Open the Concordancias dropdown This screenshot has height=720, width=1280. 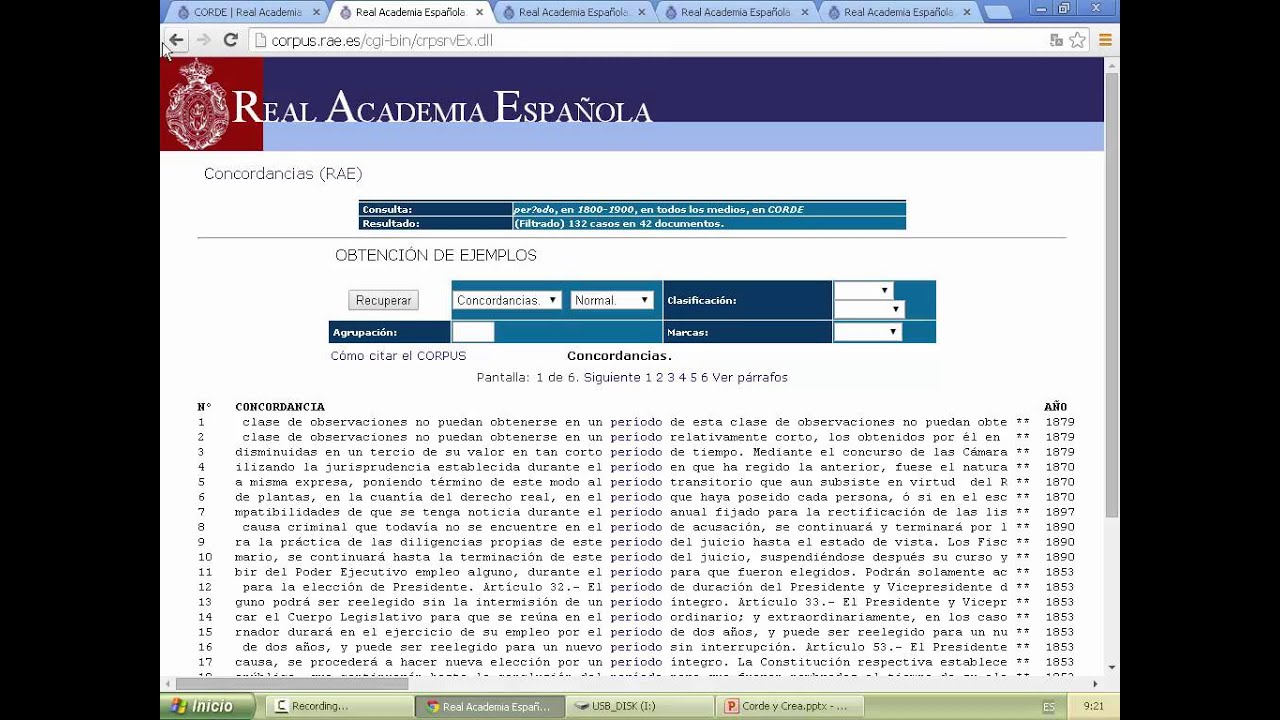[x=507, y=300]
